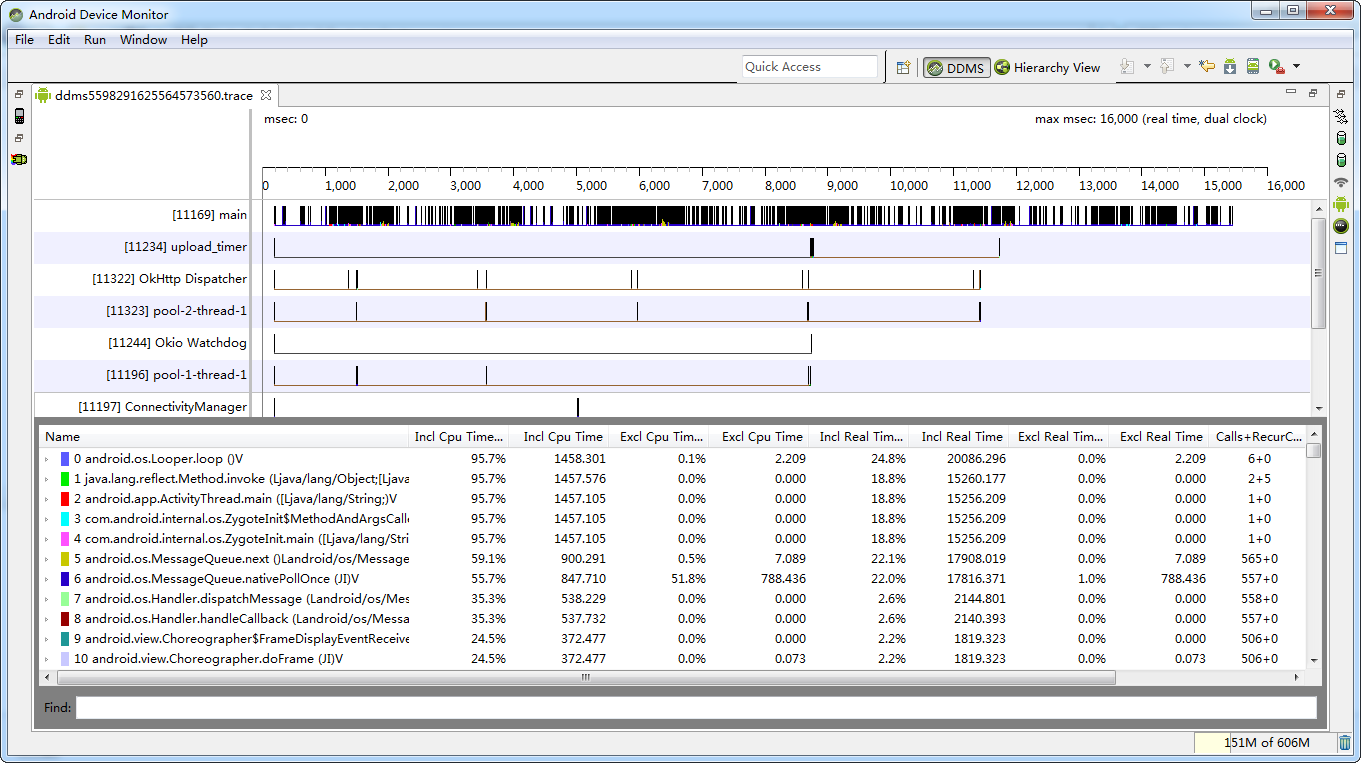Click the Quick Access search box

coord(810,67)
